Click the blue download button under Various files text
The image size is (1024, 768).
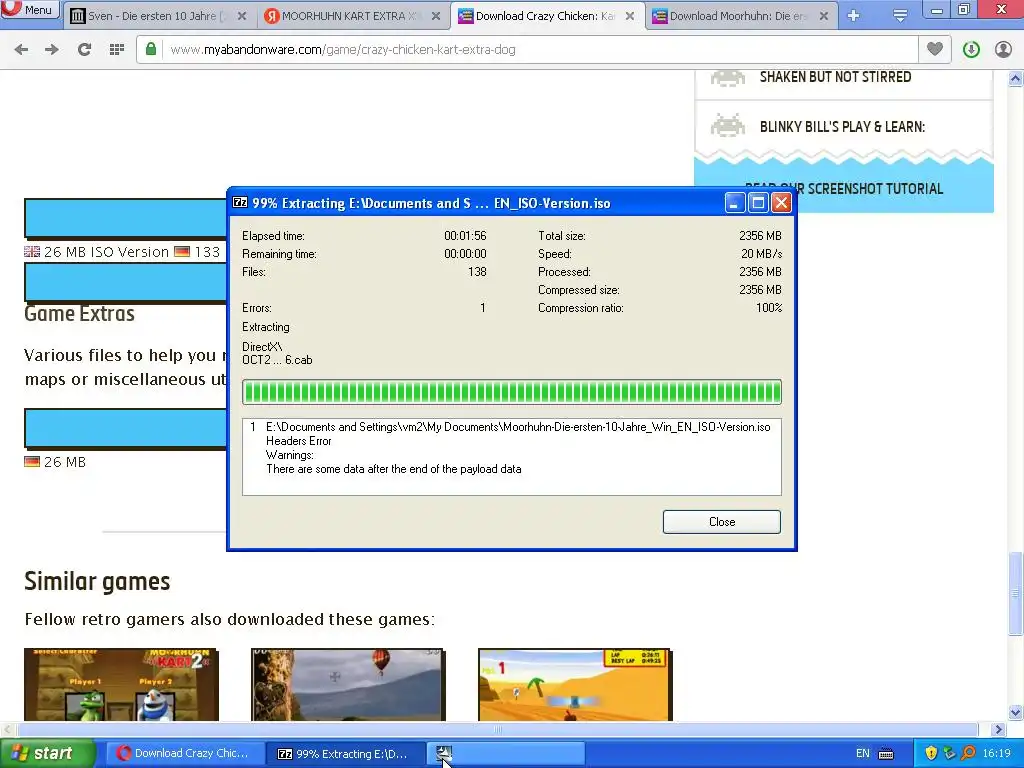click(x=125, y=429)
